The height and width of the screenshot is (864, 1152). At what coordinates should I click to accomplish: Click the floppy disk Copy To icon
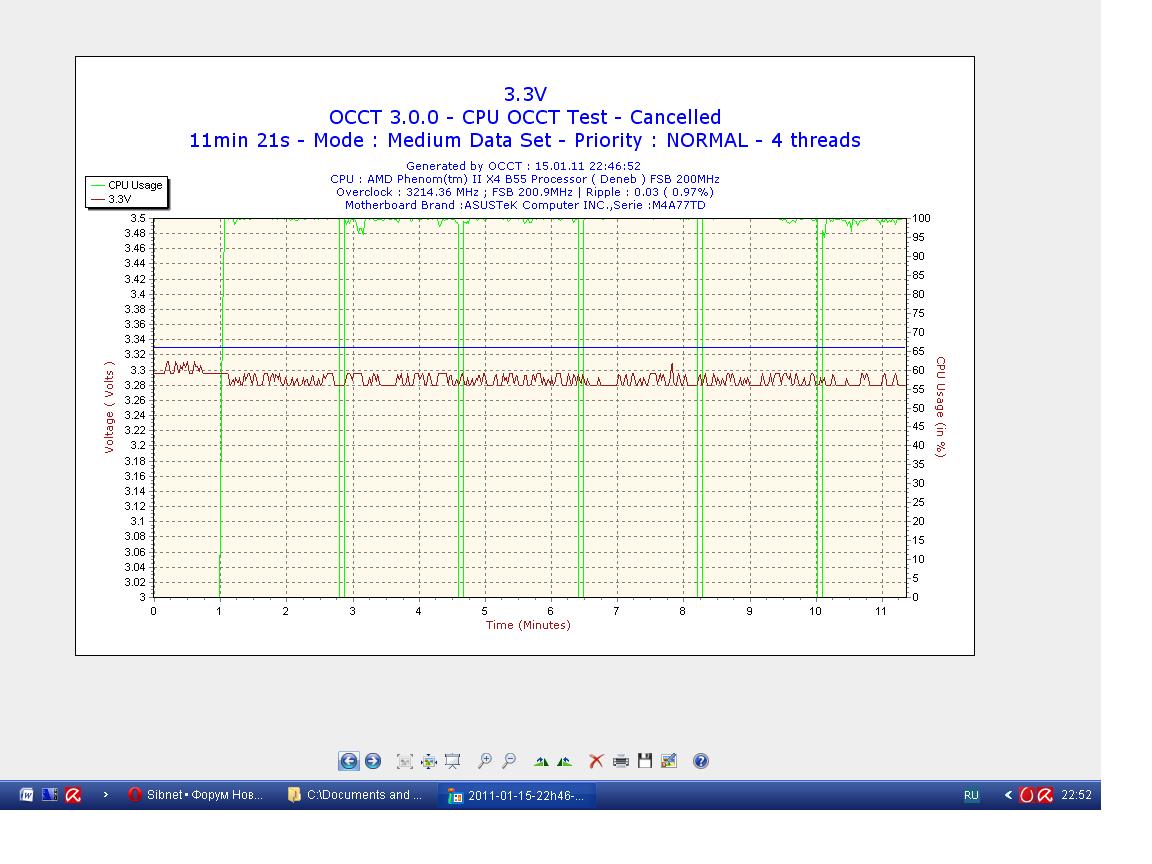coord(645,761)
